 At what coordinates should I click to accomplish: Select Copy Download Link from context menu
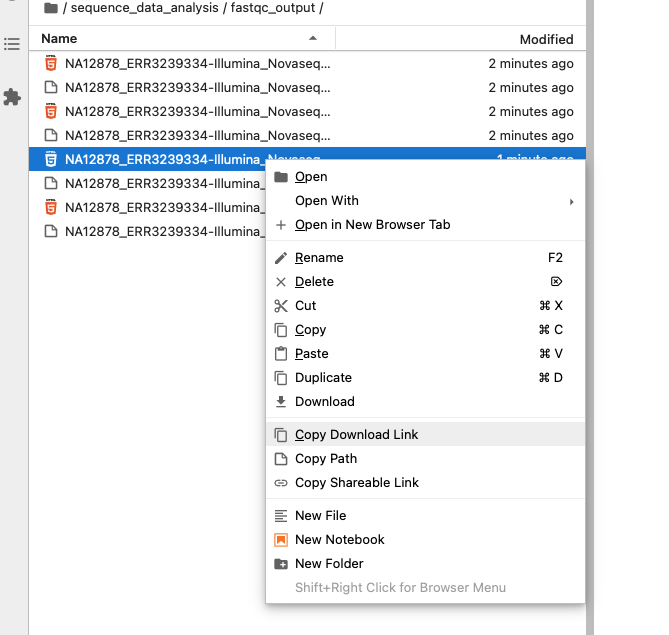pyautogui.click(x=356, y=435)
